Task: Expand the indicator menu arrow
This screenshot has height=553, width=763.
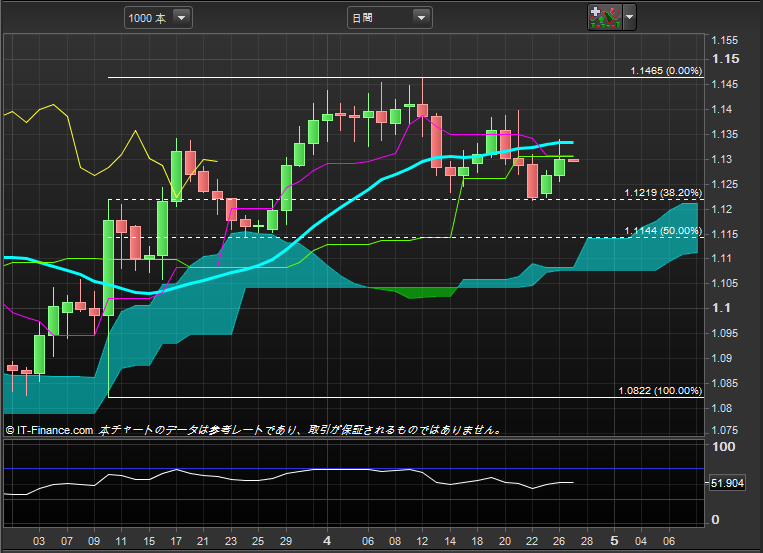Action: pos(629,17)
